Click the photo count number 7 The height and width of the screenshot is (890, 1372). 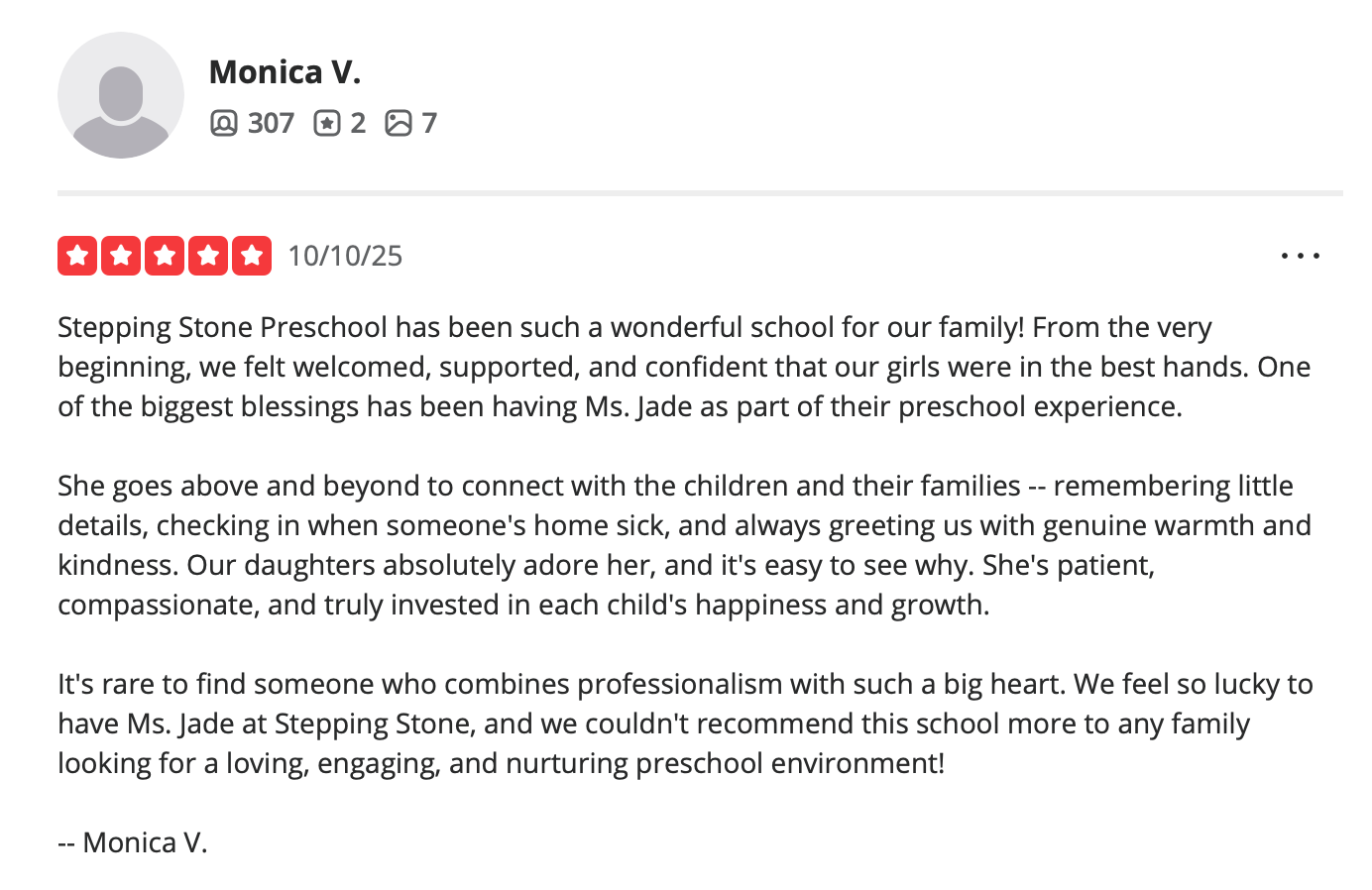pyautogui.click(x=429, y=123)
